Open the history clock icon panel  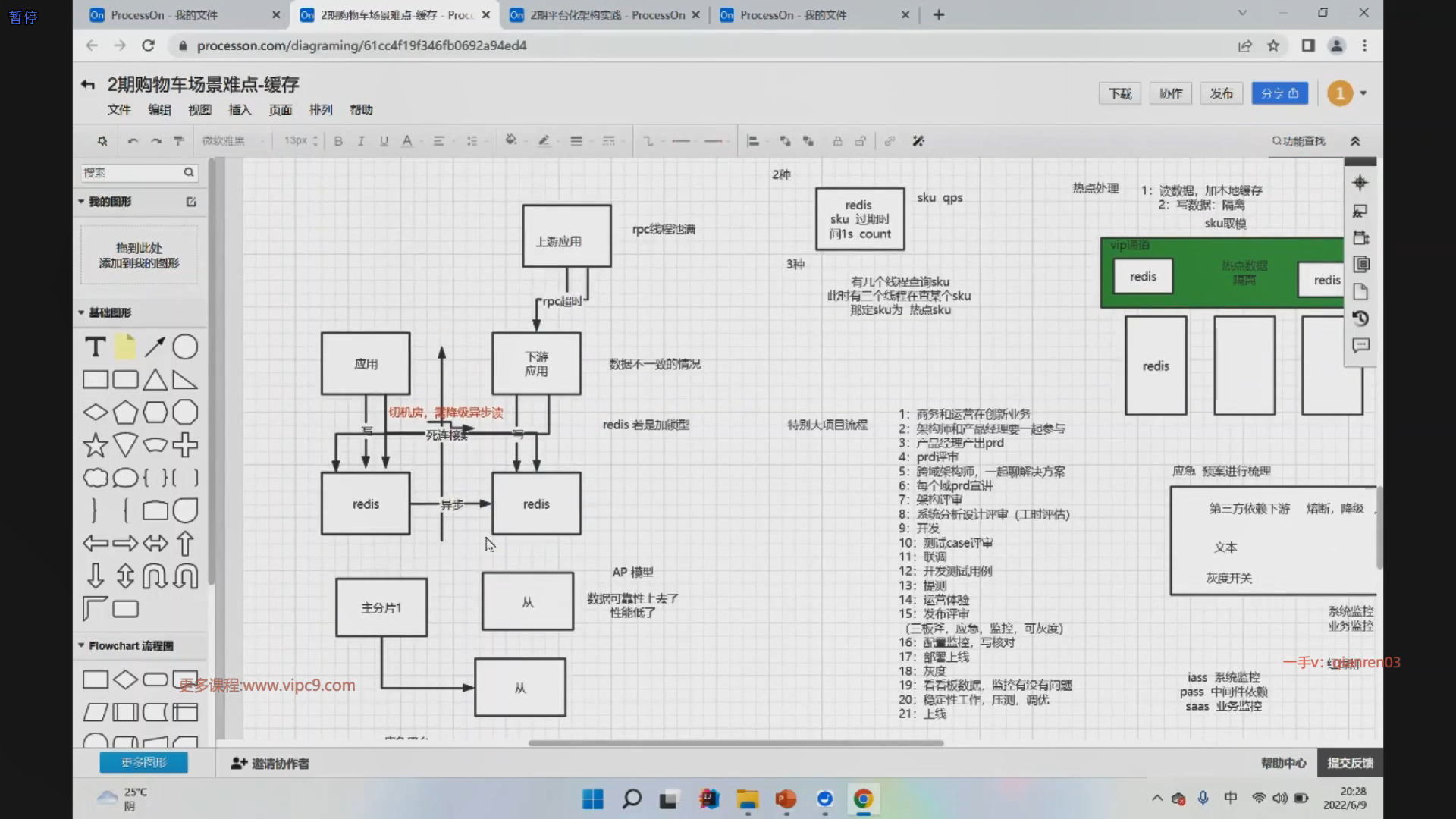coord(1360,318)
